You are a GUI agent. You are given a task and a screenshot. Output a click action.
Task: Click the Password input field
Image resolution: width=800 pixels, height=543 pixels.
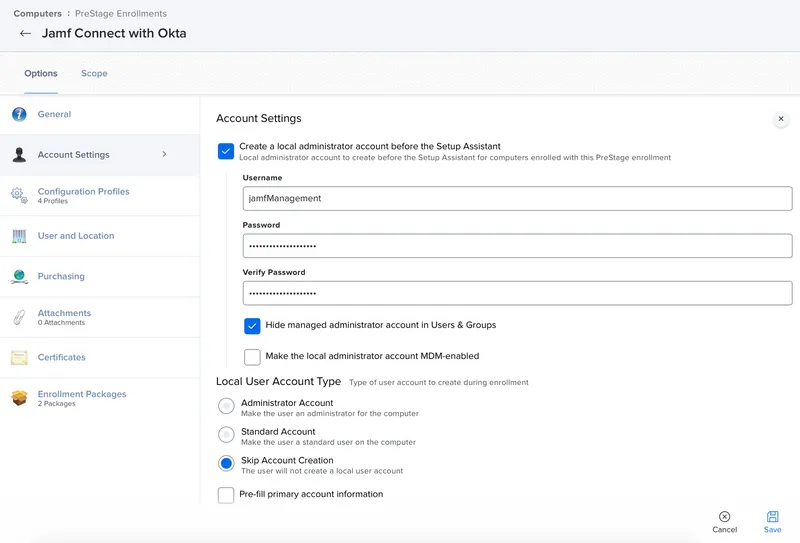tap(517, 246)
